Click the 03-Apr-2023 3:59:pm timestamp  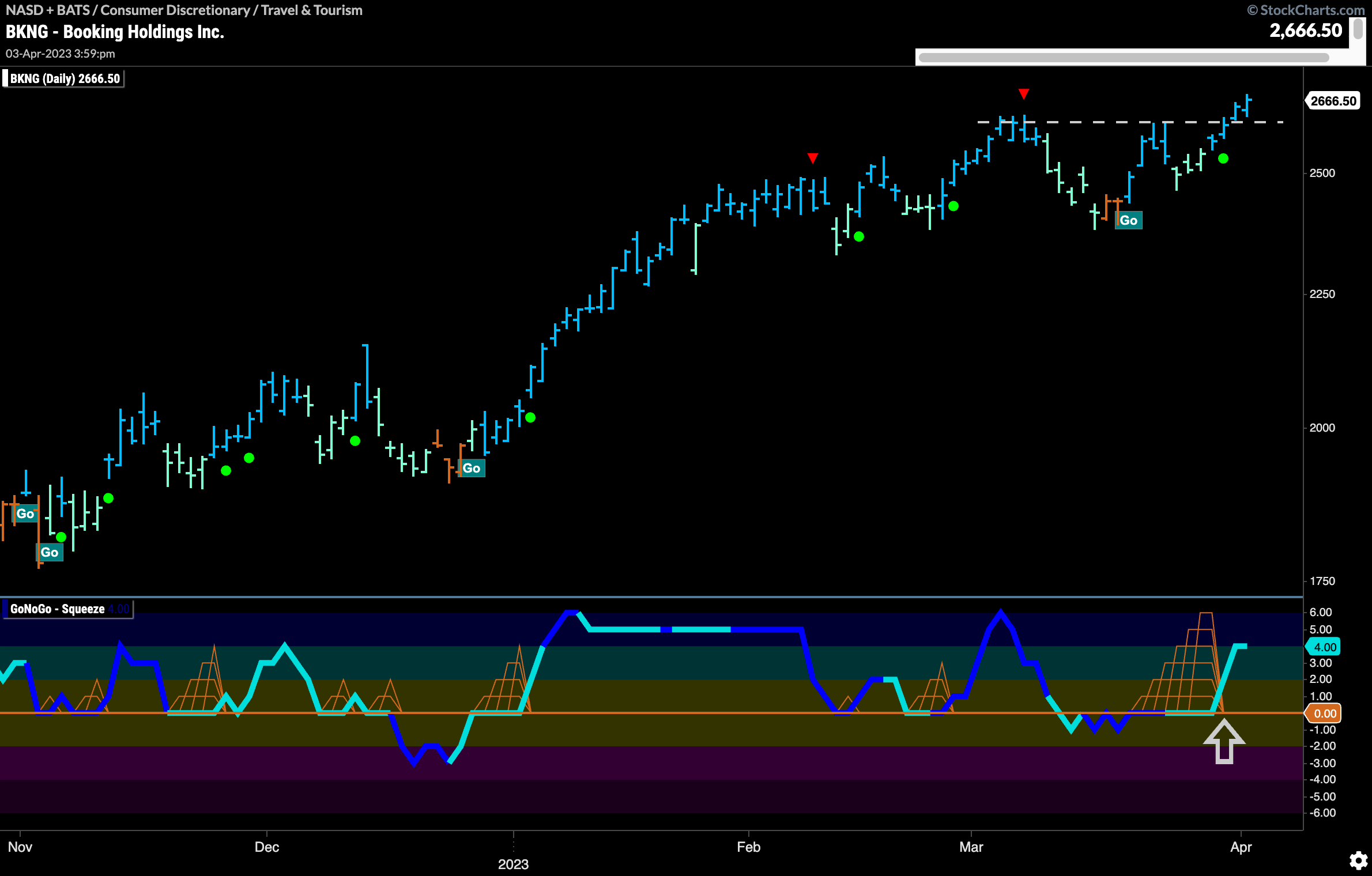61,54
